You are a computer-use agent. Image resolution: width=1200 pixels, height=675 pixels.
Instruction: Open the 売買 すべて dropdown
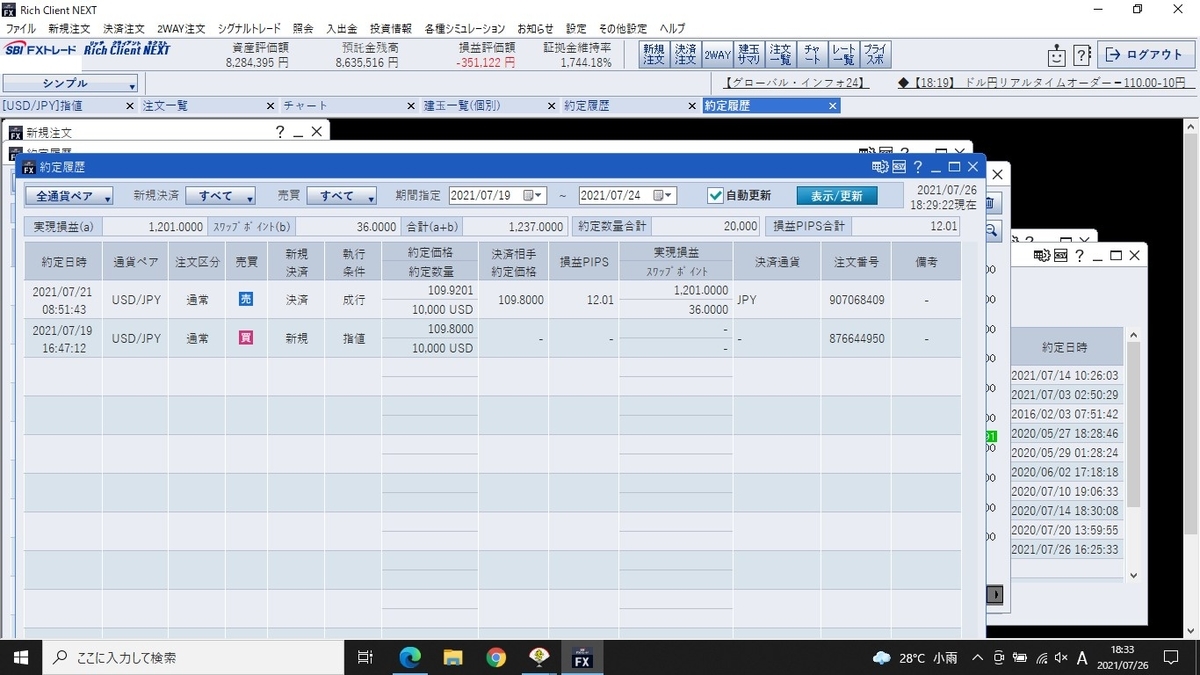tap(341, 196)
